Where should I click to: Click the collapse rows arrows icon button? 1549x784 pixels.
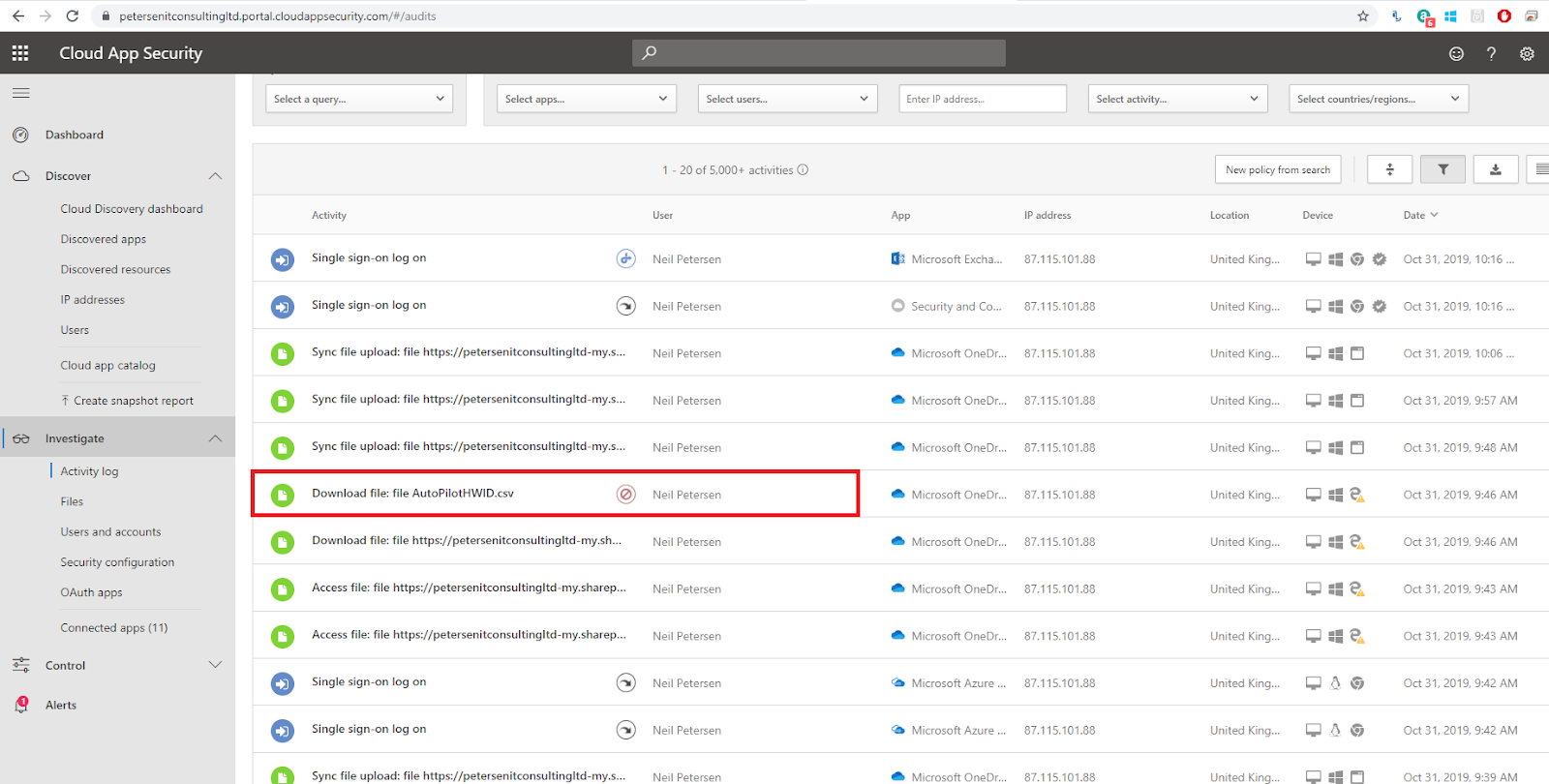[1390, 169]
